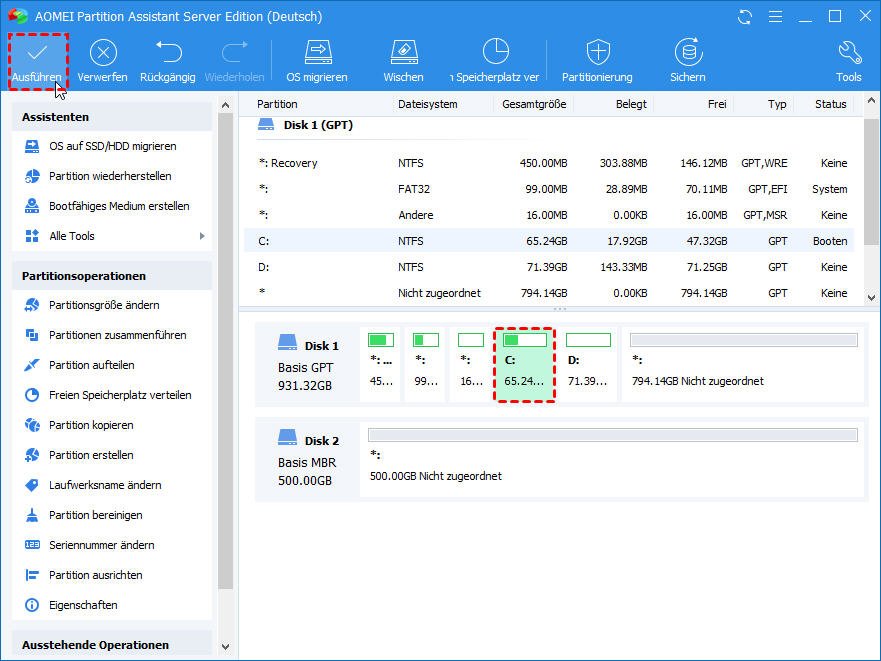Image resolution: width=881 pixels, height=661 pixels.
Task: Open the Partitionierung toolbar icon
Action: 597,54
